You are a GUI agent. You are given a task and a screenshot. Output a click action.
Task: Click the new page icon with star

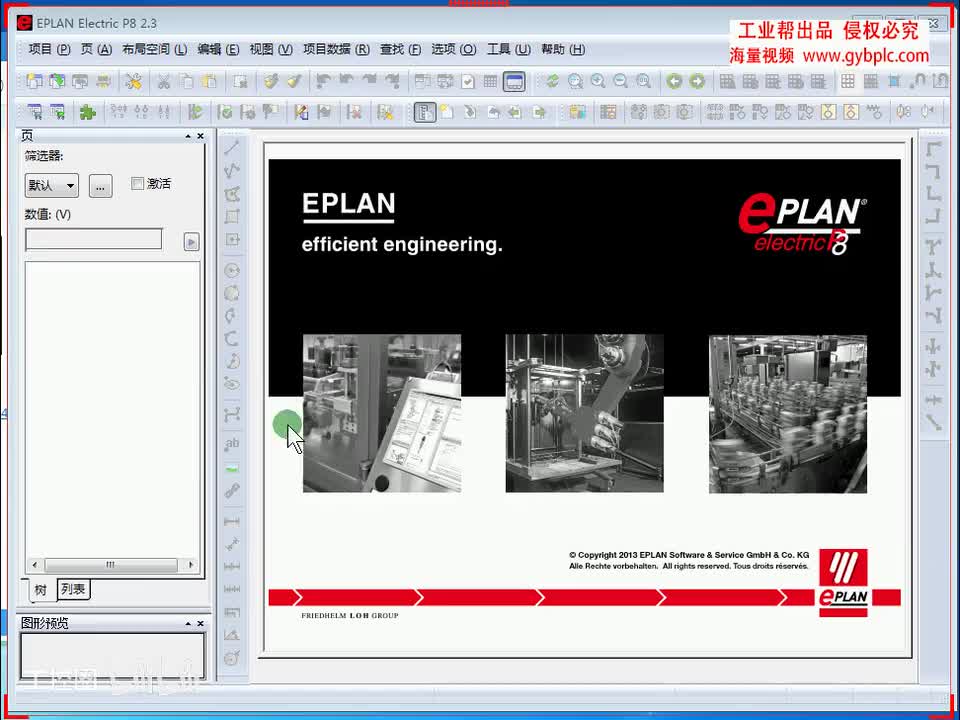[x=447, y=112]
